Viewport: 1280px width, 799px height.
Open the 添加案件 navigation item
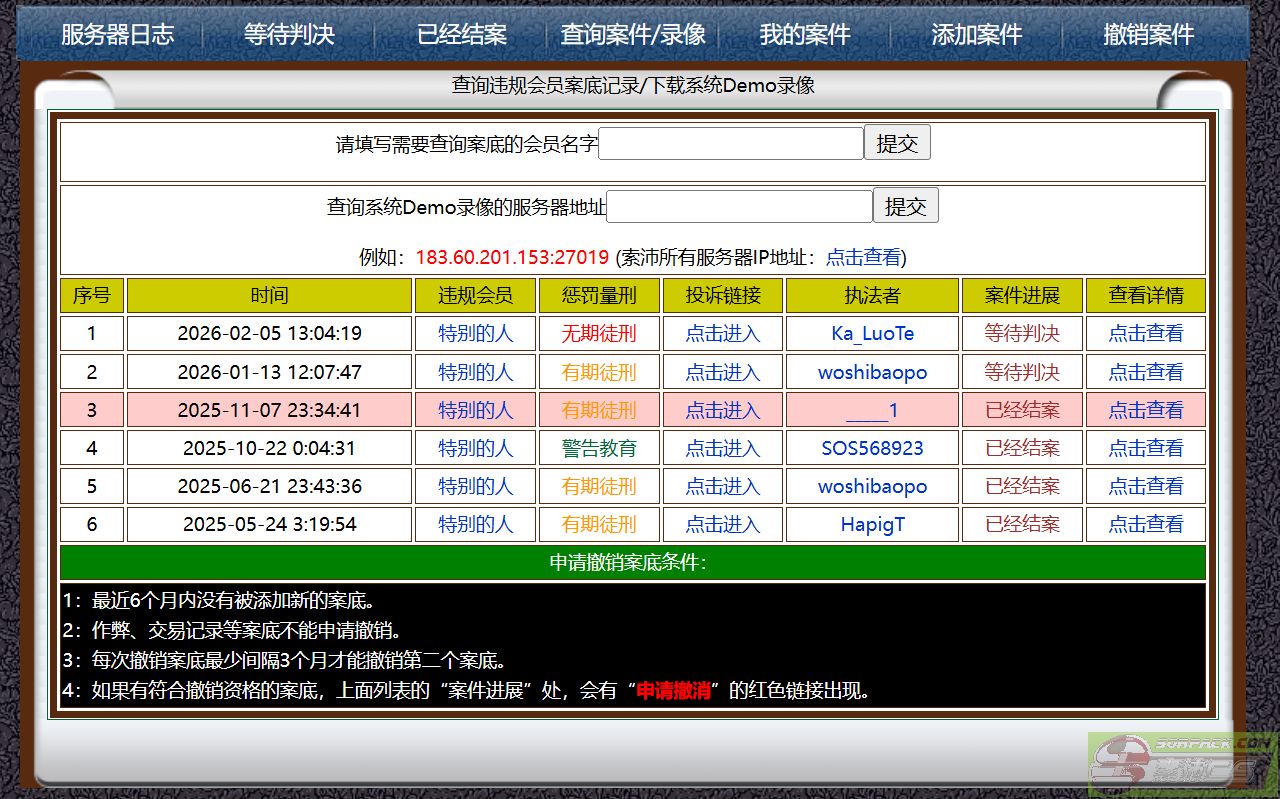coord(977,34)
